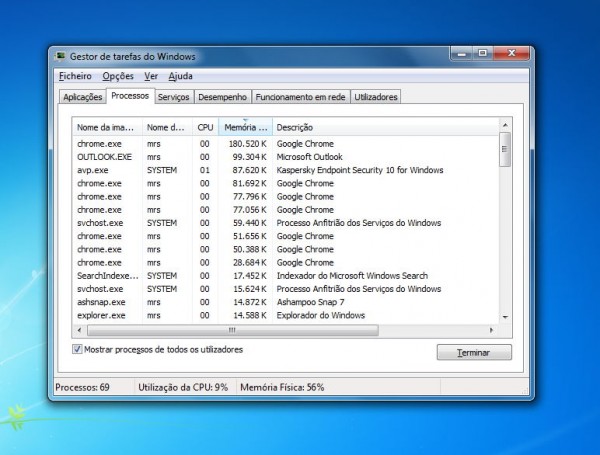Viewport: 600px width, 455px height.
Task: Click the horizontal scrollbar thumb
Action: 233,330
